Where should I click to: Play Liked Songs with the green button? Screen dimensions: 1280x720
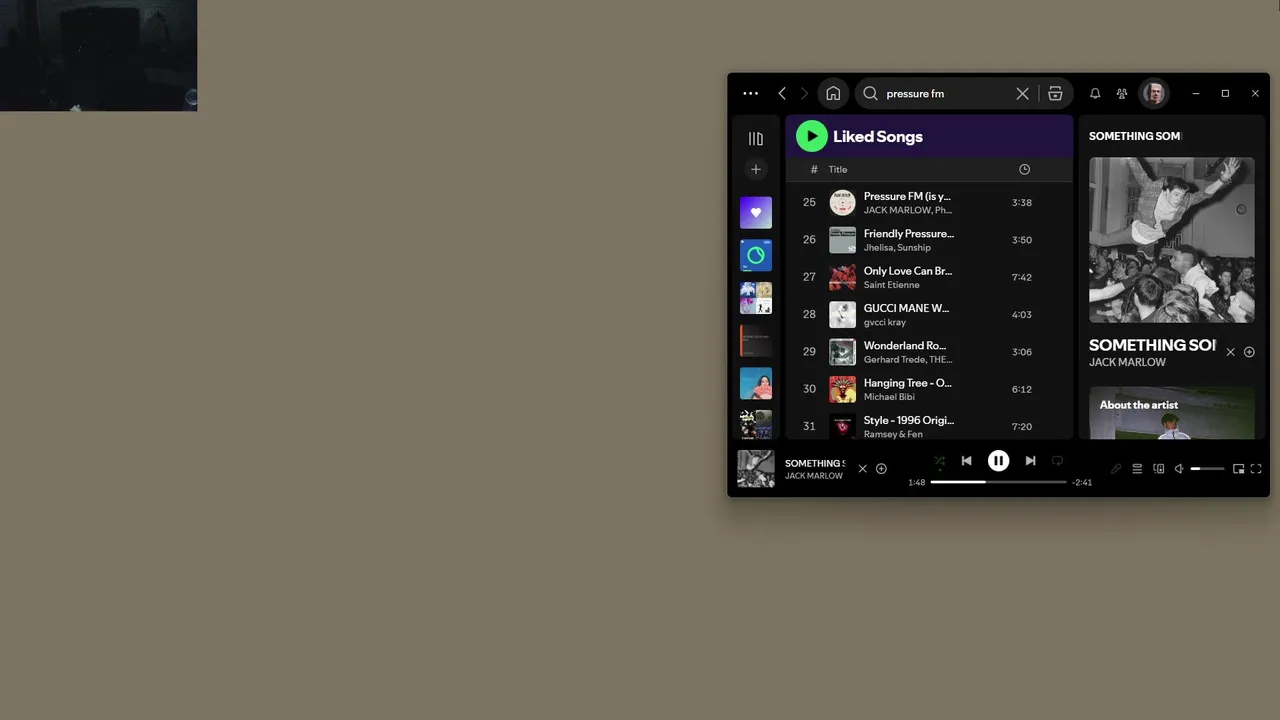[x=812, y=136]
